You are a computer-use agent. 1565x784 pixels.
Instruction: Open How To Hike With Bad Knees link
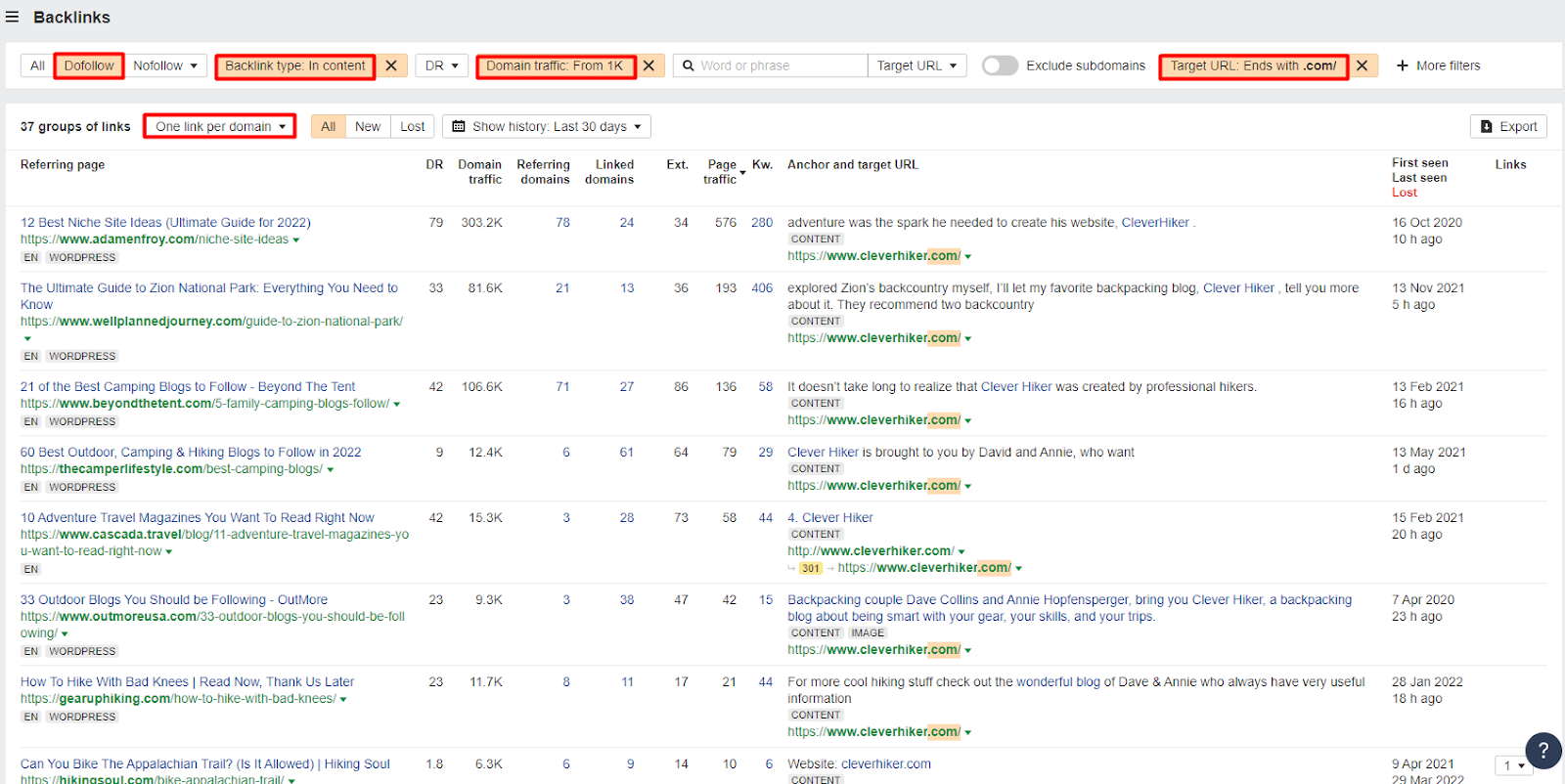click(x=187, y=681)
